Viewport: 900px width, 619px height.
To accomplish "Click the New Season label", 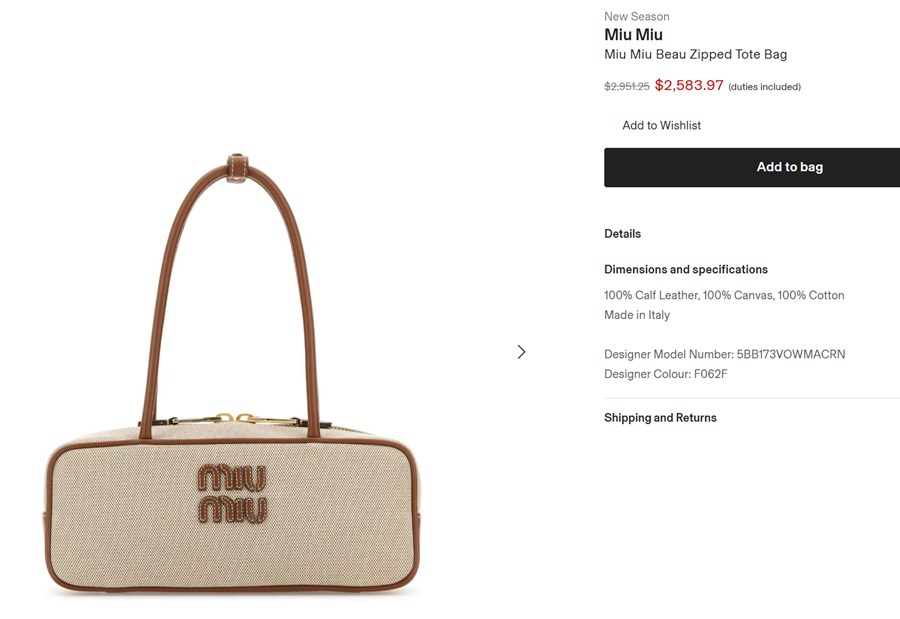I will (x=636, y=16).
